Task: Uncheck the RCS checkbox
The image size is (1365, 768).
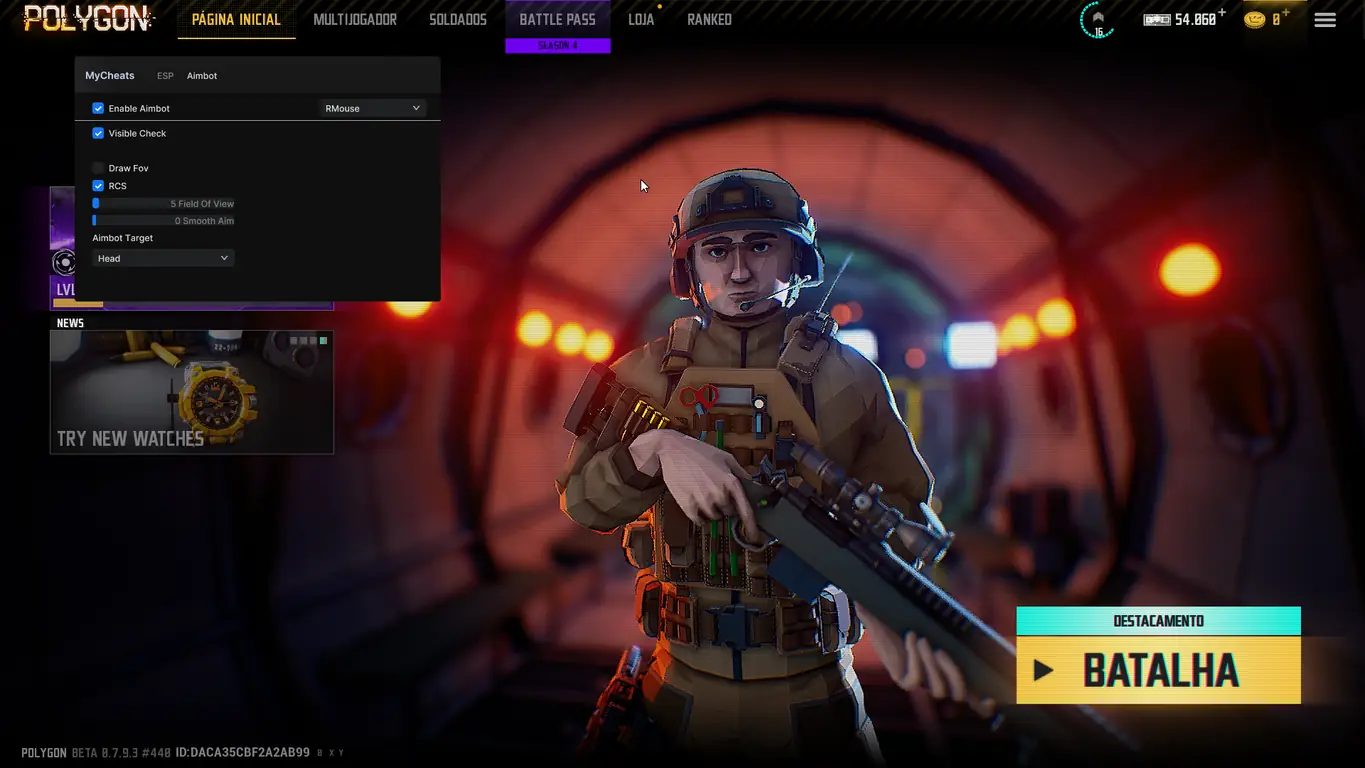Action: coord(98,186)
